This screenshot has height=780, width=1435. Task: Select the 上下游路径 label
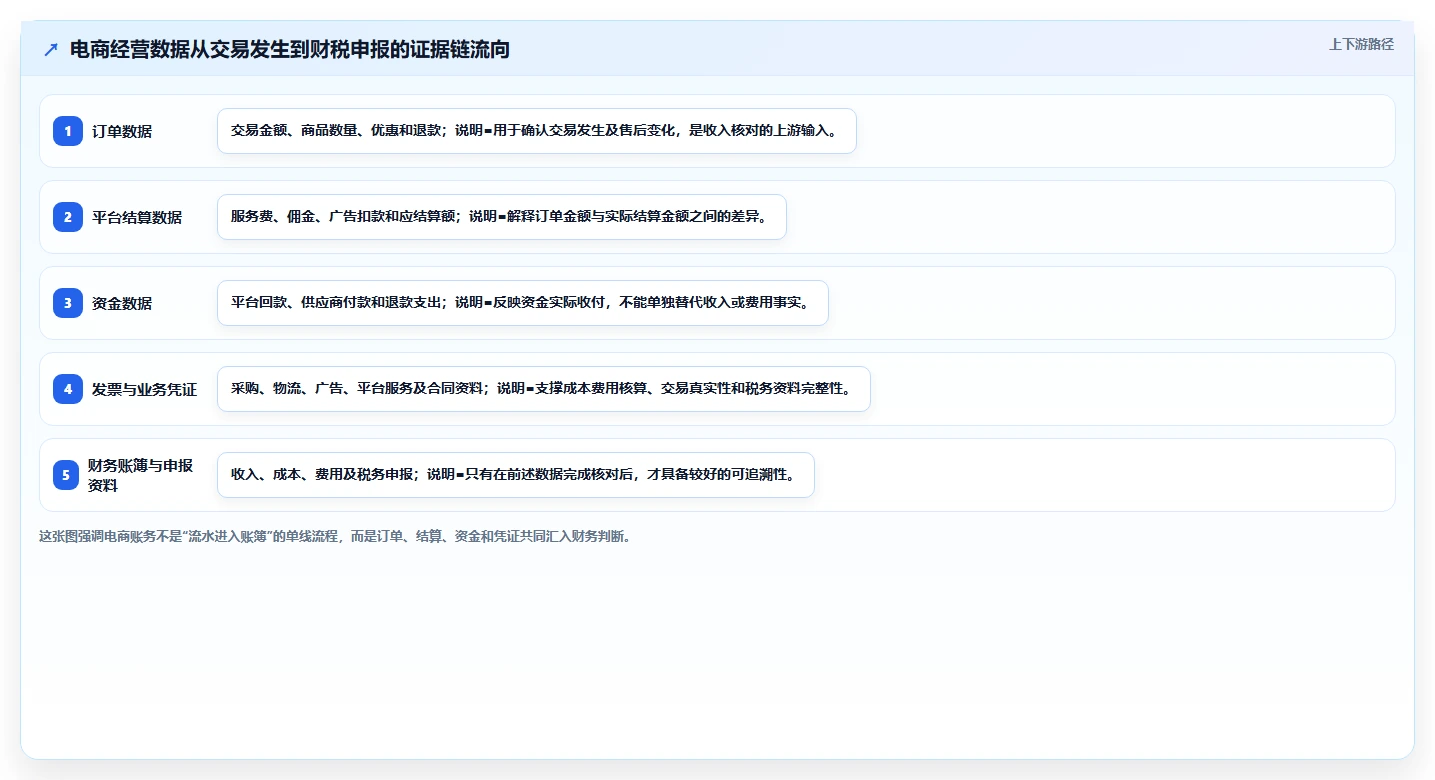(x=1361, y=44)
